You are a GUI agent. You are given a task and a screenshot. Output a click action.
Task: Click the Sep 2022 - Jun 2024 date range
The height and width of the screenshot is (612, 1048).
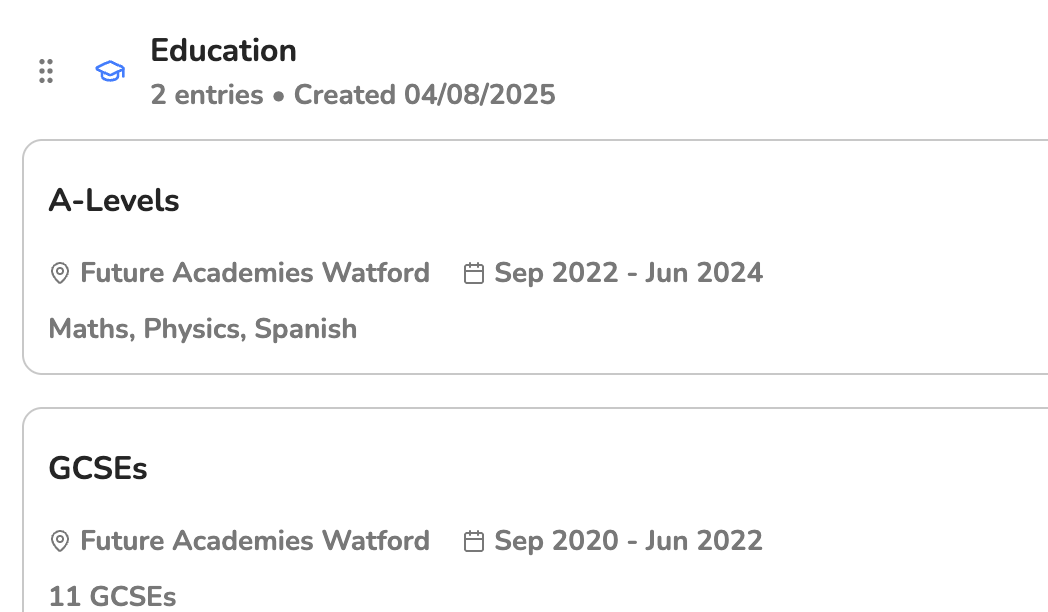tap(628, 273)
